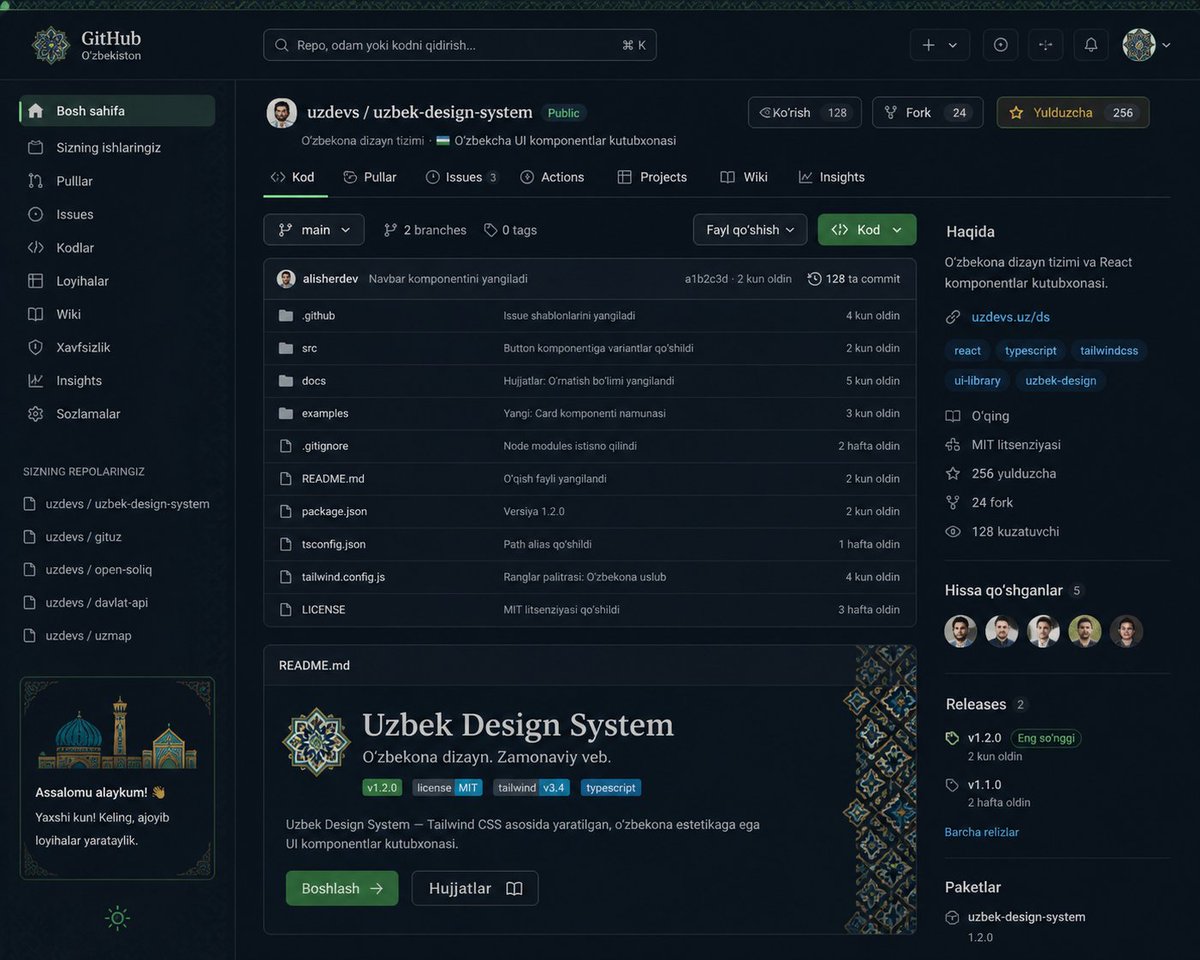Switch to the Projects tab
Screen dimensions: 1200x960
[x=652, y=177]
